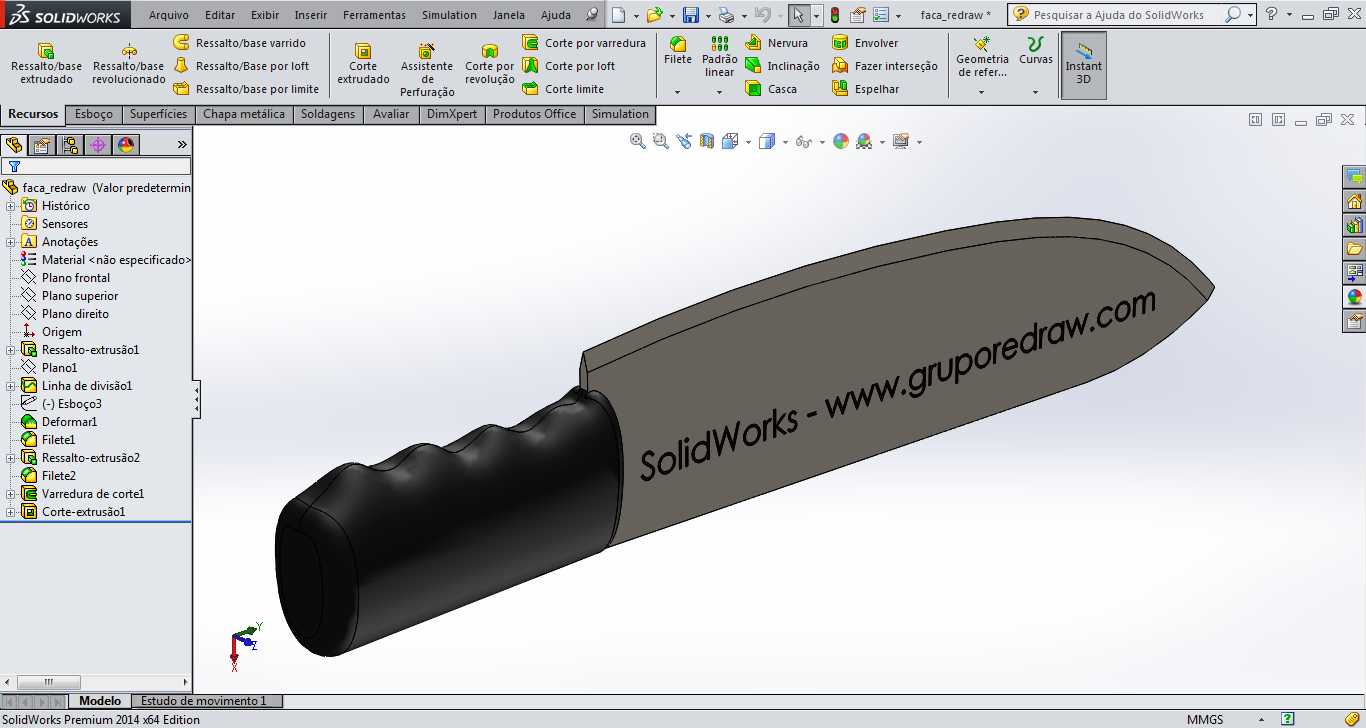Click Ressalto/base por limite
This screenshot has width=1366, height=728.
pos(246,89)
